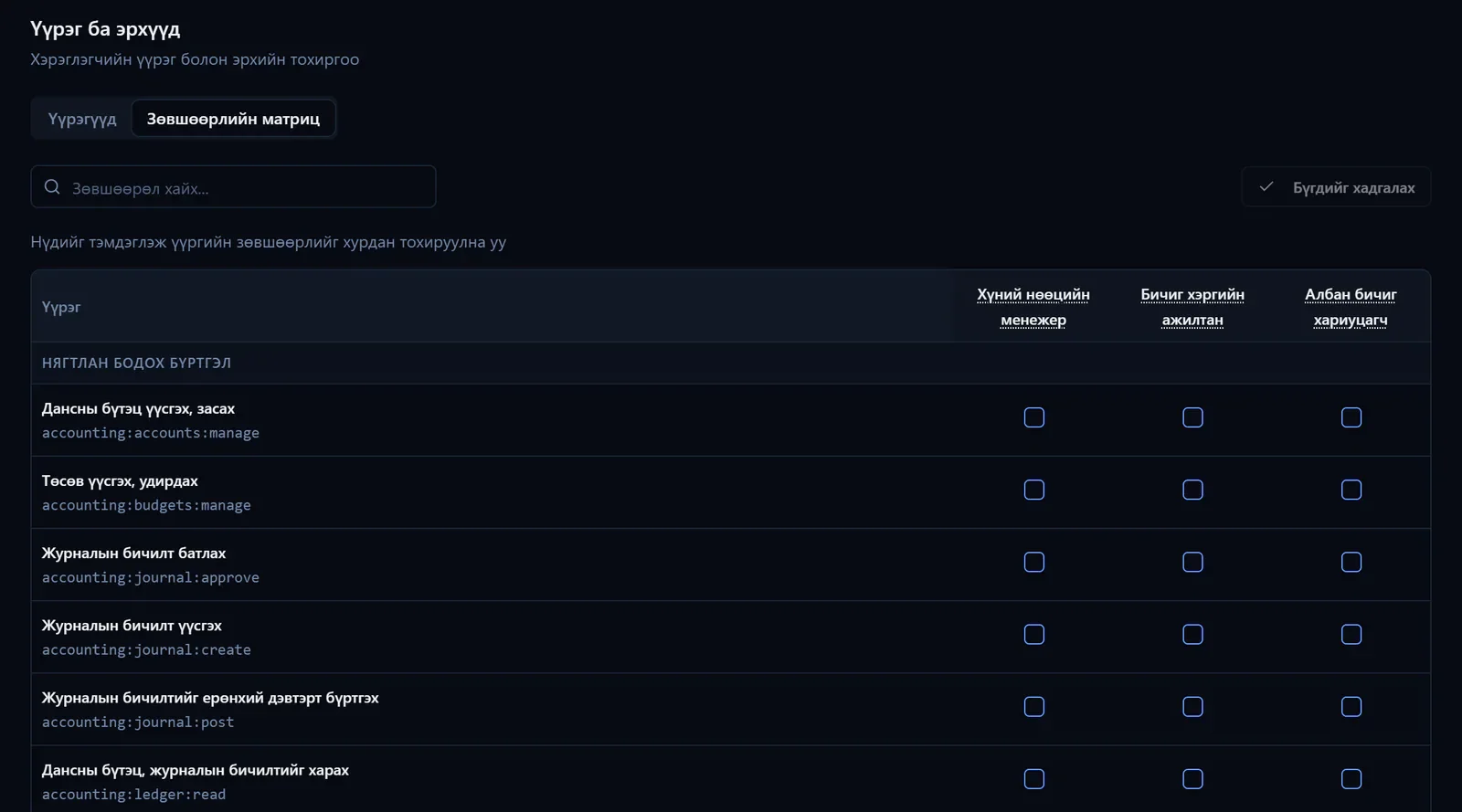Click the checkmark icon in Бүгдийг хадгалах
The width and height of the screenshot is (1462, 812).
tap(1266, 187)
